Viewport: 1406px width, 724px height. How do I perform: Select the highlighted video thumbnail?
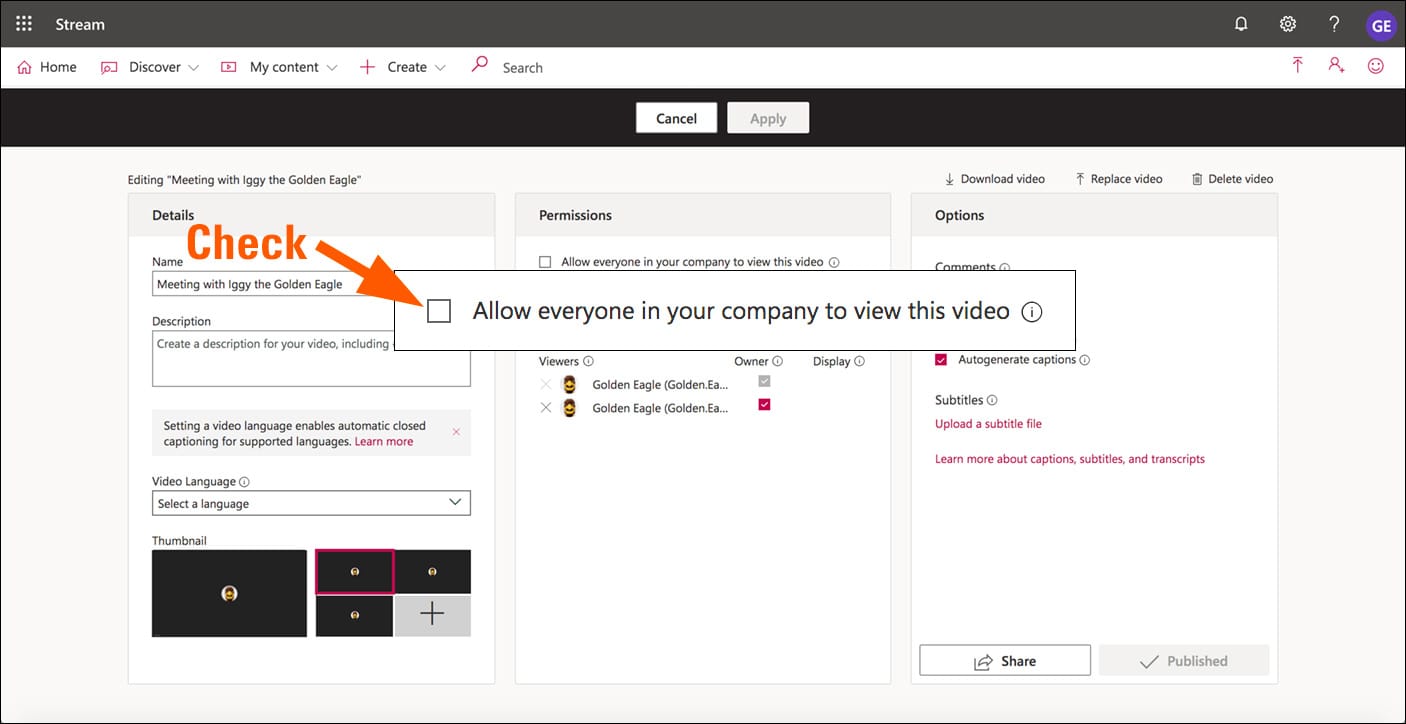click(355, 571)
